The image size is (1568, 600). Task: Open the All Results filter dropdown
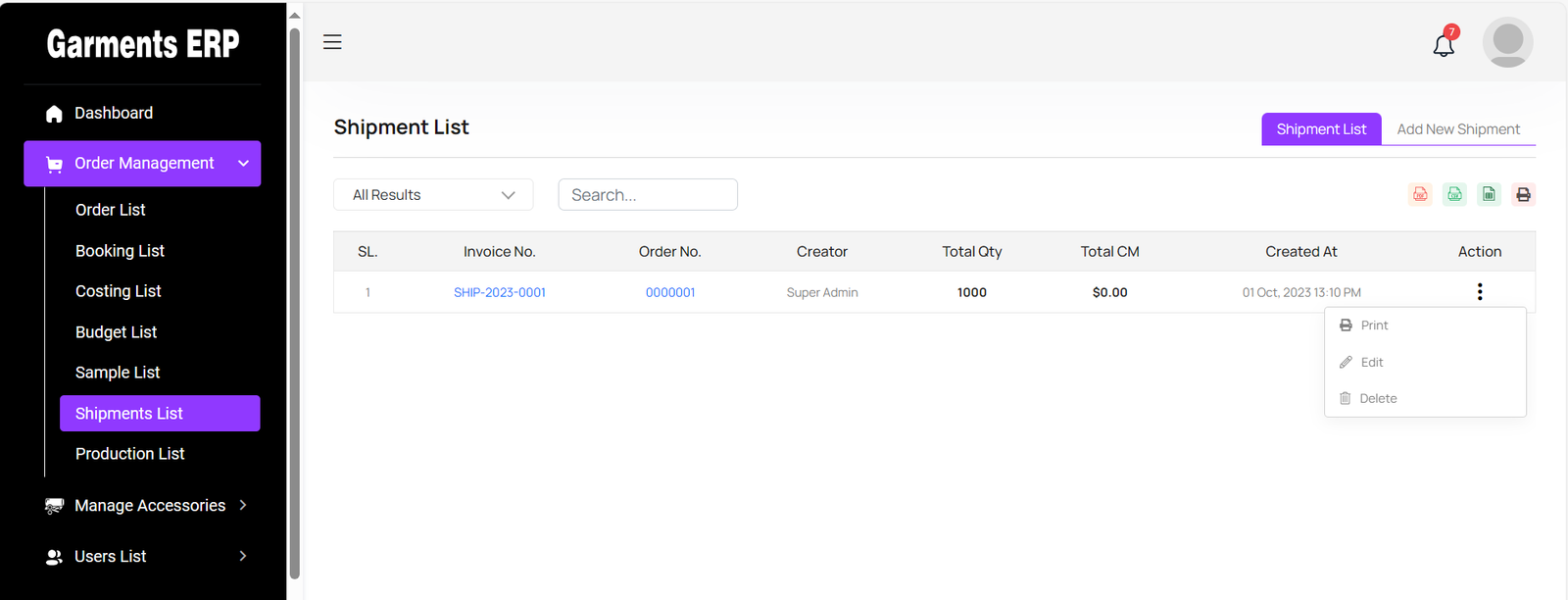coord(433,195)
